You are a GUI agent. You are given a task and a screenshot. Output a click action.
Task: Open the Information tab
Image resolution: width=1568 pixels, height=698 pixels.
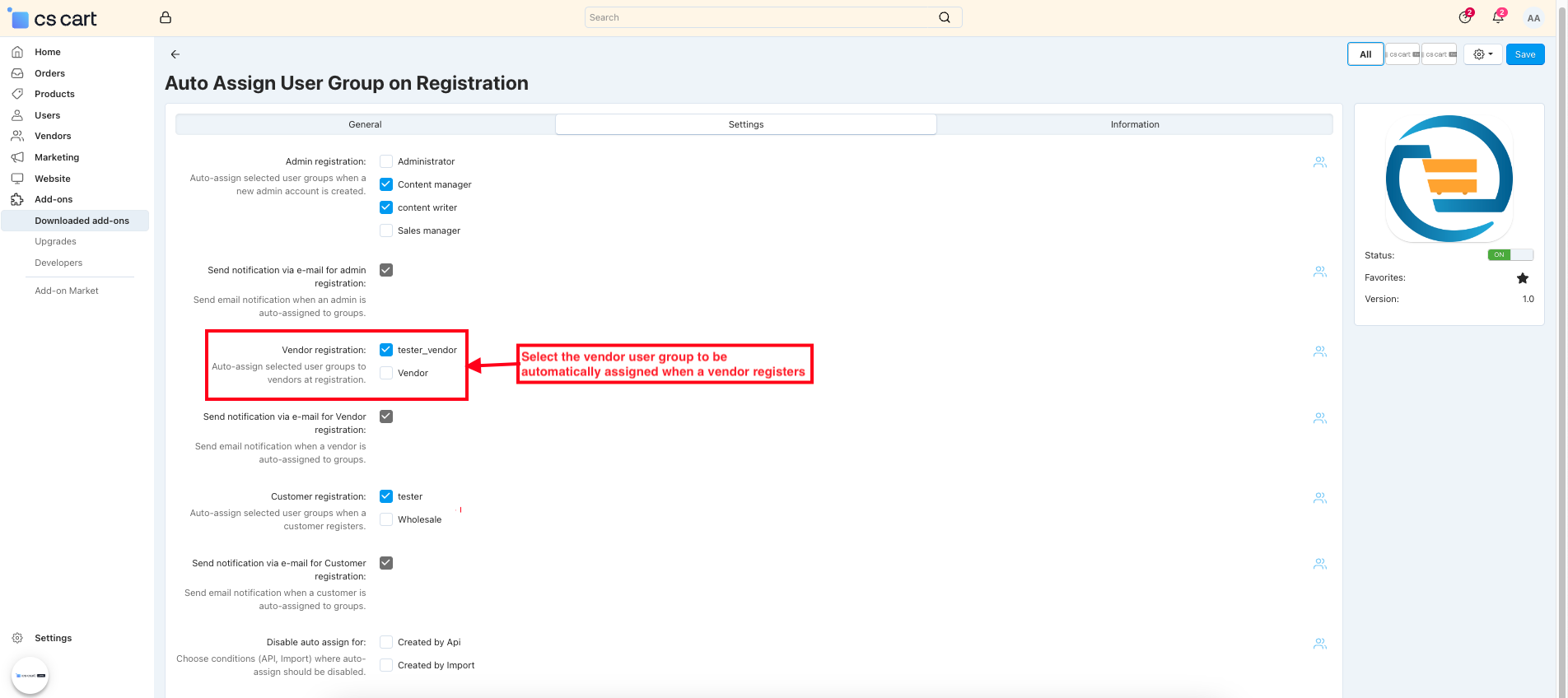coord(1134,124)
